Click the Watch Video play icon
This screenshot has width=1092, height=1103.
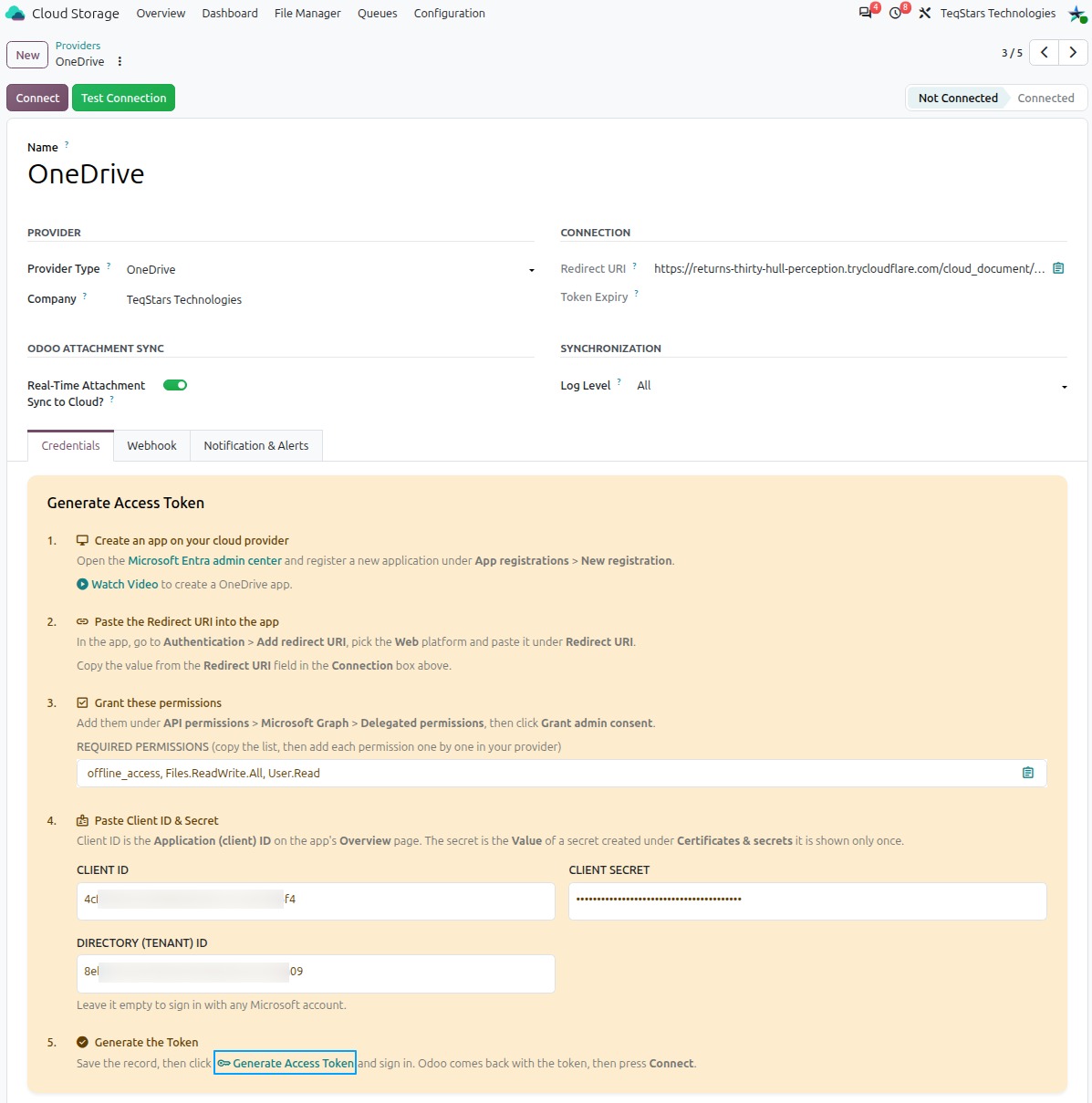[82, 585]
